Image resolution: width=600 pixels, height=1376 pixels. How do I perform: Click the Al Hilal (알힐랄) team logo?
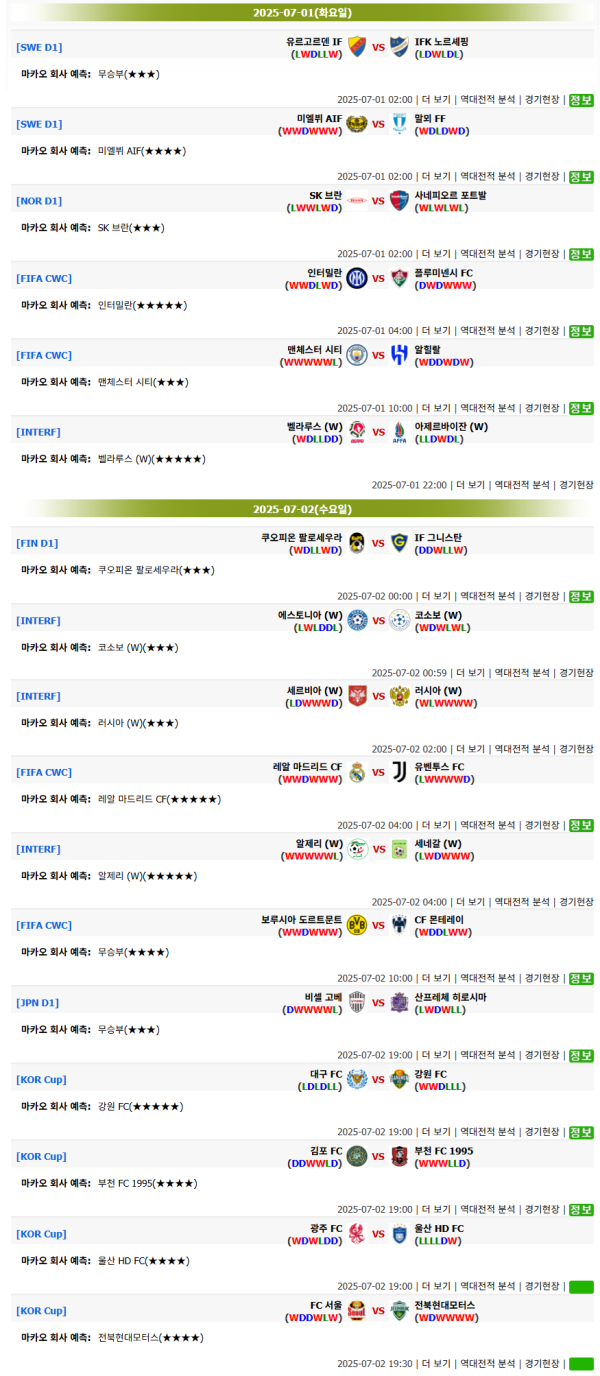tap(399, 355)
